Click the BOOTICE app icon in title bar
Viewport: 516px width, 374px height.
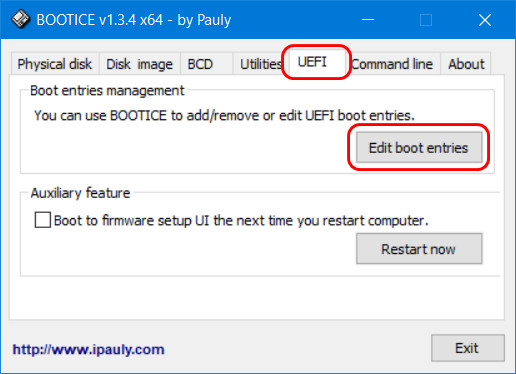tap(21, 19)
